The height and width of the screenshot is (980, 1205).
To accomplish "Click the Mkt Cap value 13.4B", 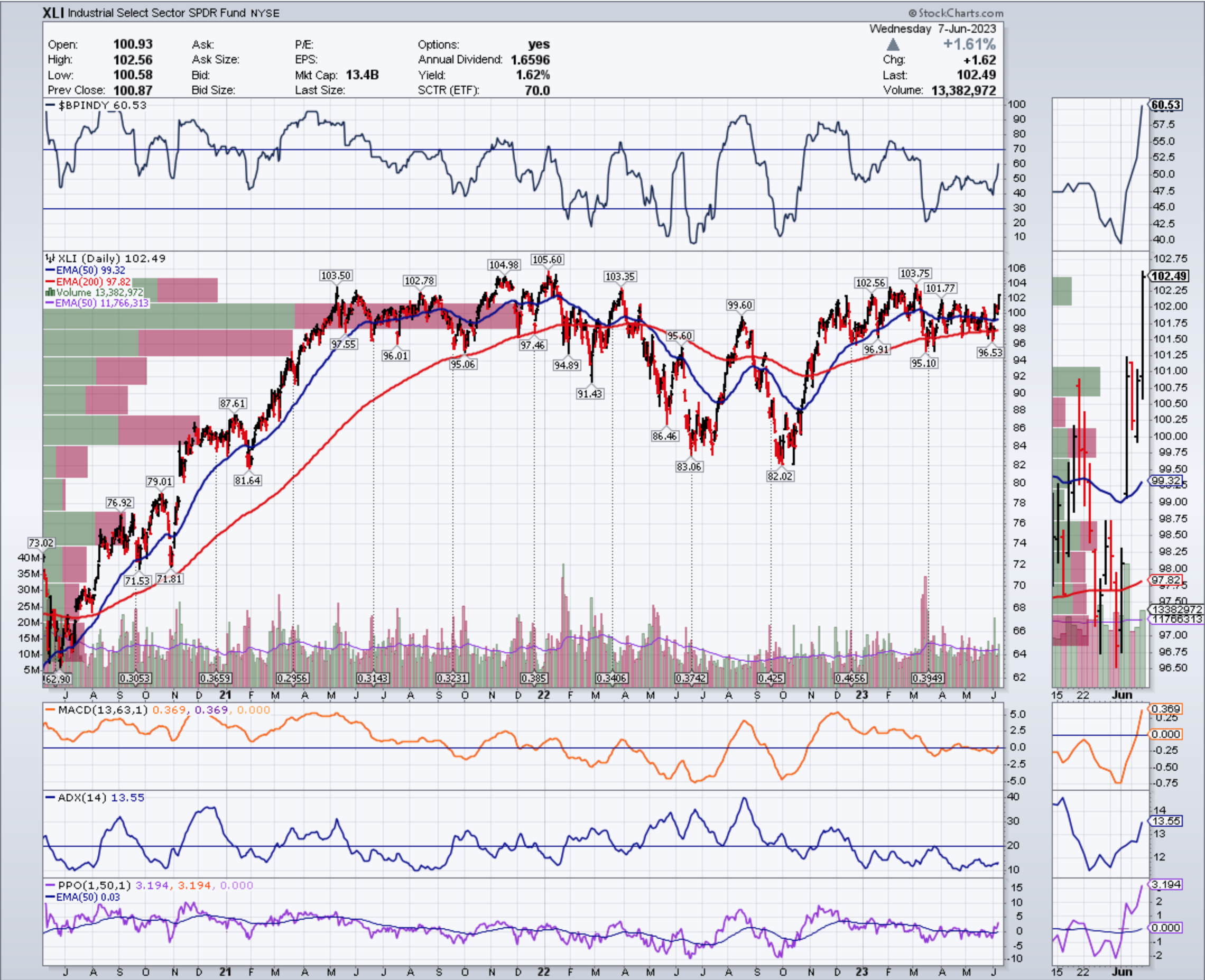I will point(363,75).
